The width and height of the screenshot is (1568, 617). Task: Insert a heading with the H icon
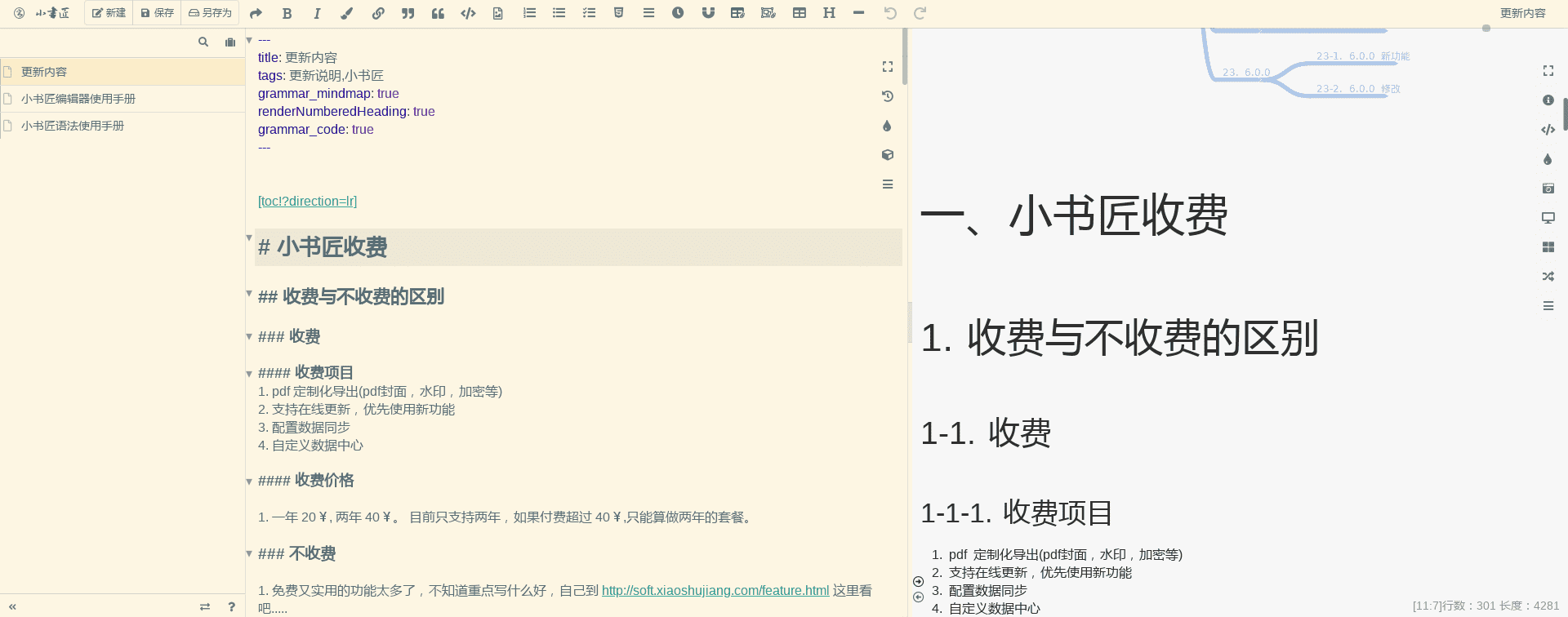[x=829, y=13]
